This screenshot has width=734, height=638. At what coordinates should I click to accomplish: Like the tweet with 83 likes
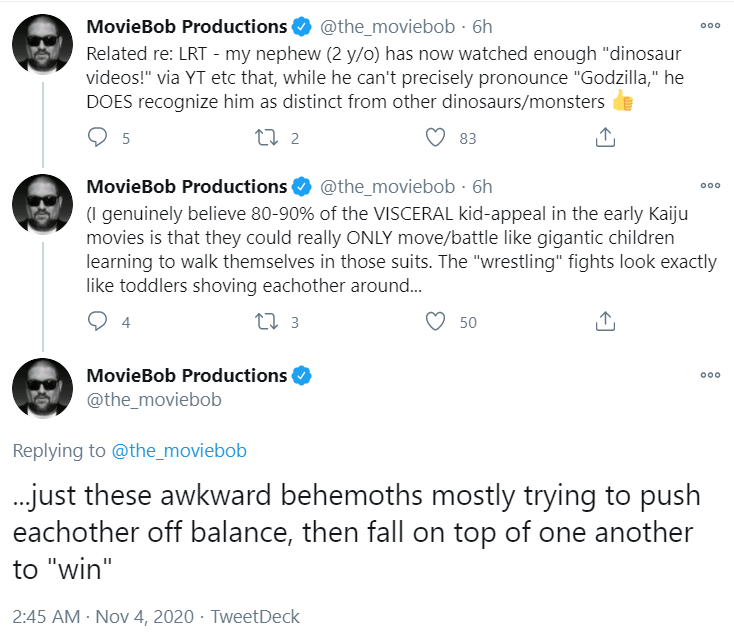point(435,138)
